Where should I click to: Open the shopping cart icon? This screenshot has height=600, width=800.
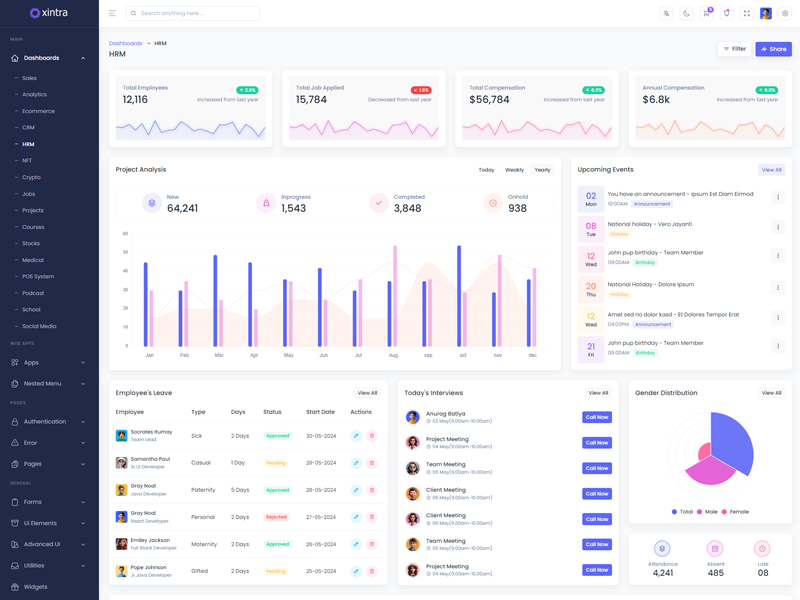click(x=706, y=14)
